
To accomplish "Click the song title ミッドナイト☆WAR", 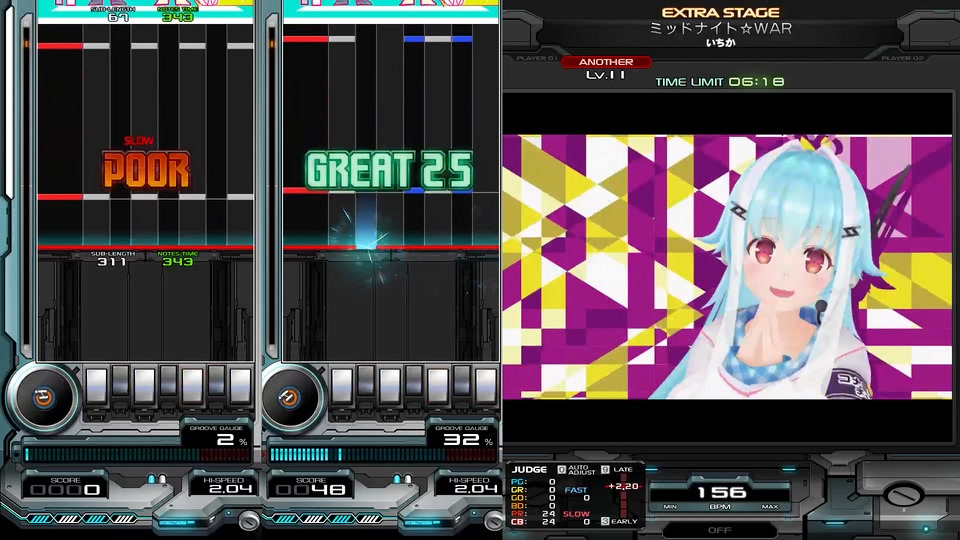I will coord(721,28).
